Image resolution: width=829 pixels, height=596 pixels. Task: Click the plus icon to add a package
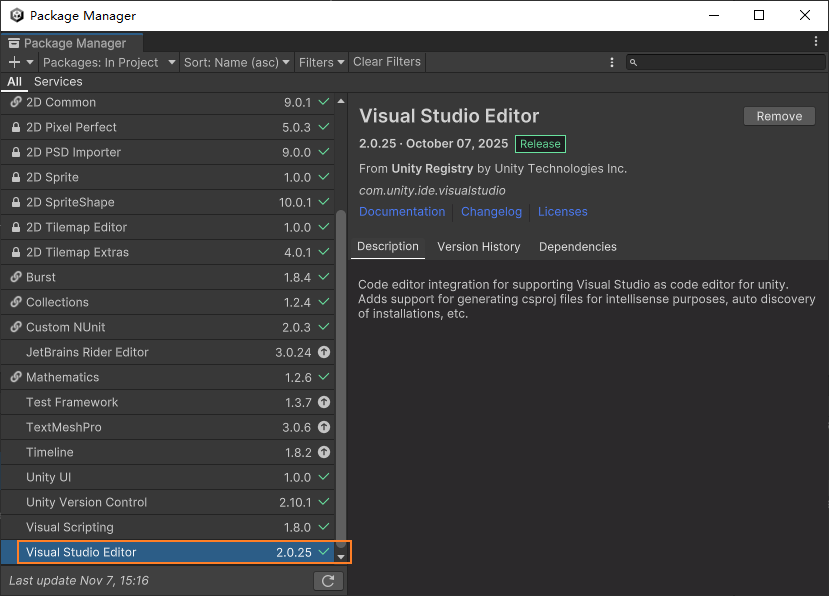[x=14, y=62]
